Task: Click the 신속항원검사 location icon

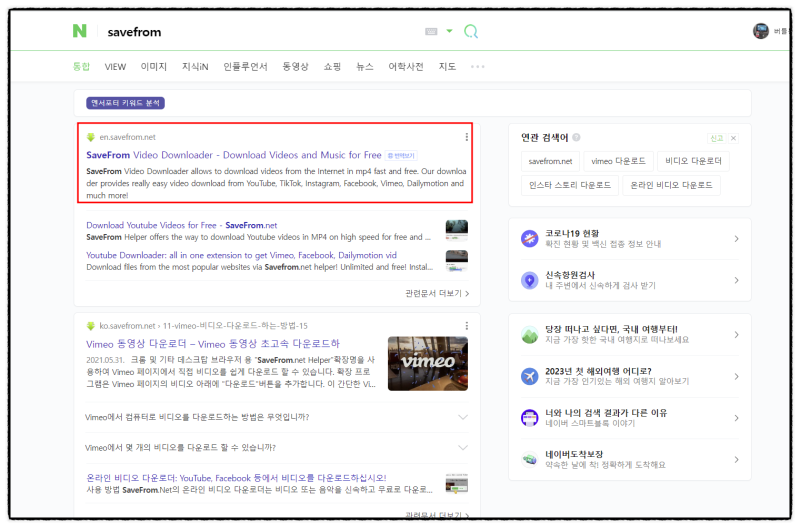Action: click(x=530, y=280)
